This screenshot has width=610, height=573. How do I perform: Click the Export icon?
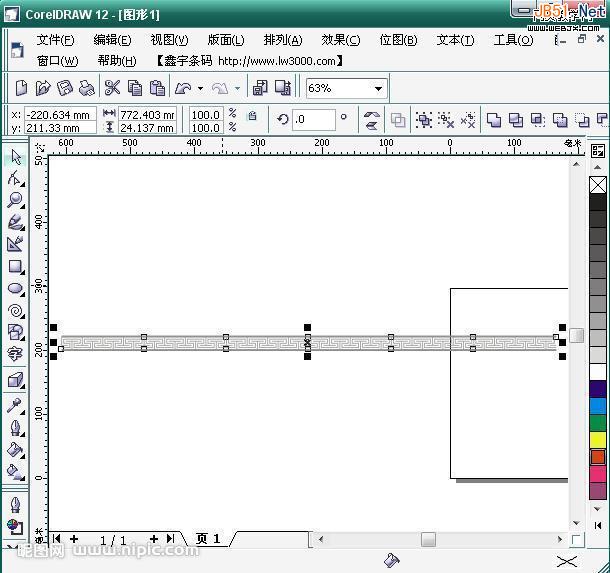pyautogui.click(x=283, y=88)
